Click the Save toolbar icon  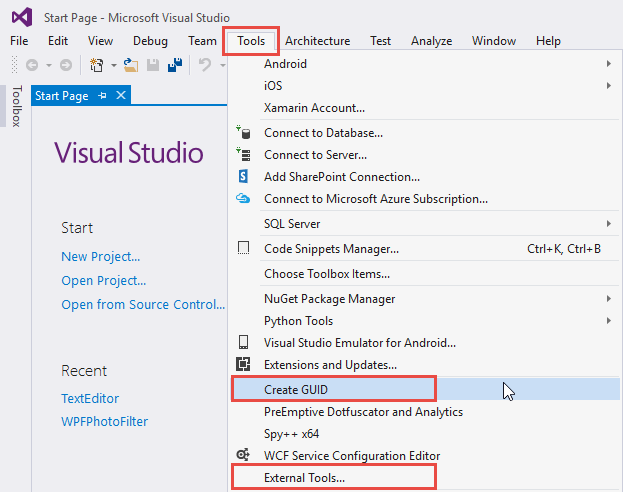[x=153, y=65]
